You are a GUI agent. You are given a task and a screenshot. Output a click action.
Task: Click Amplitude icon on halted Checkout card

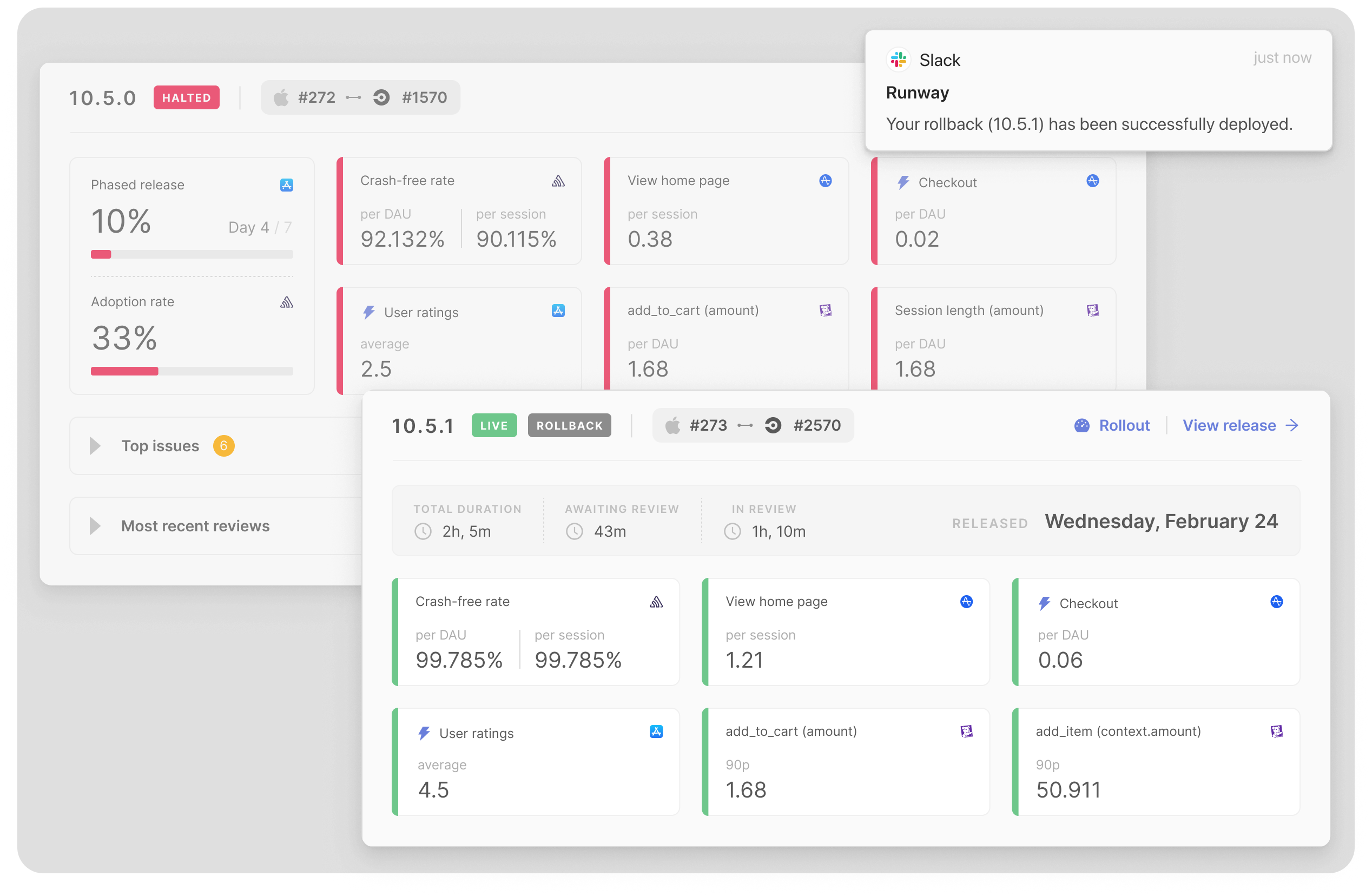(x=1092, y=181)
